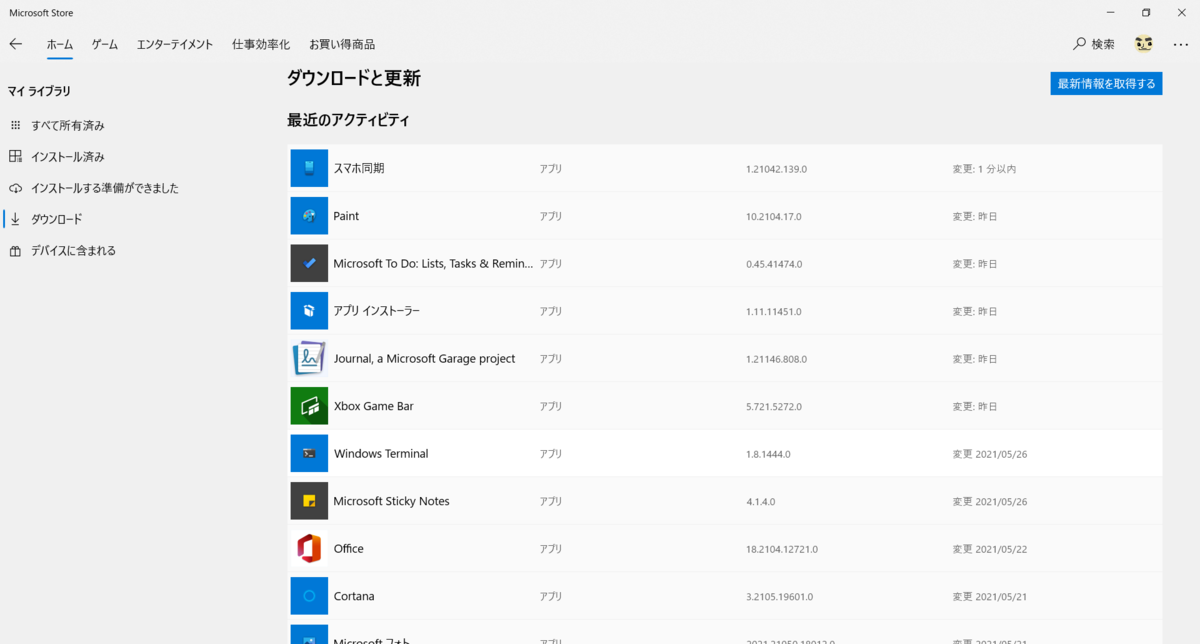Click version 1.8.1444.0 text
The height and width of the screenshot is (644, 1200).
click(768, 454)
